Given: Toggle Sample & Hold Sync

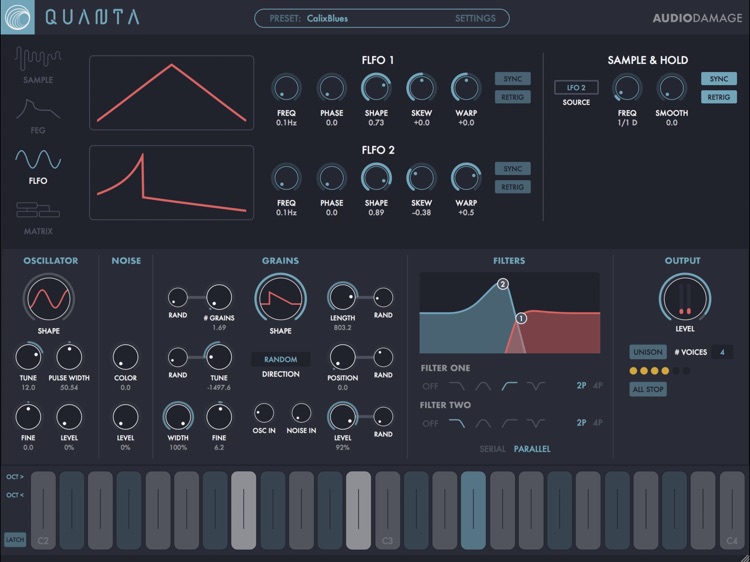Looking at the screenshot, I should click(719, 79).
